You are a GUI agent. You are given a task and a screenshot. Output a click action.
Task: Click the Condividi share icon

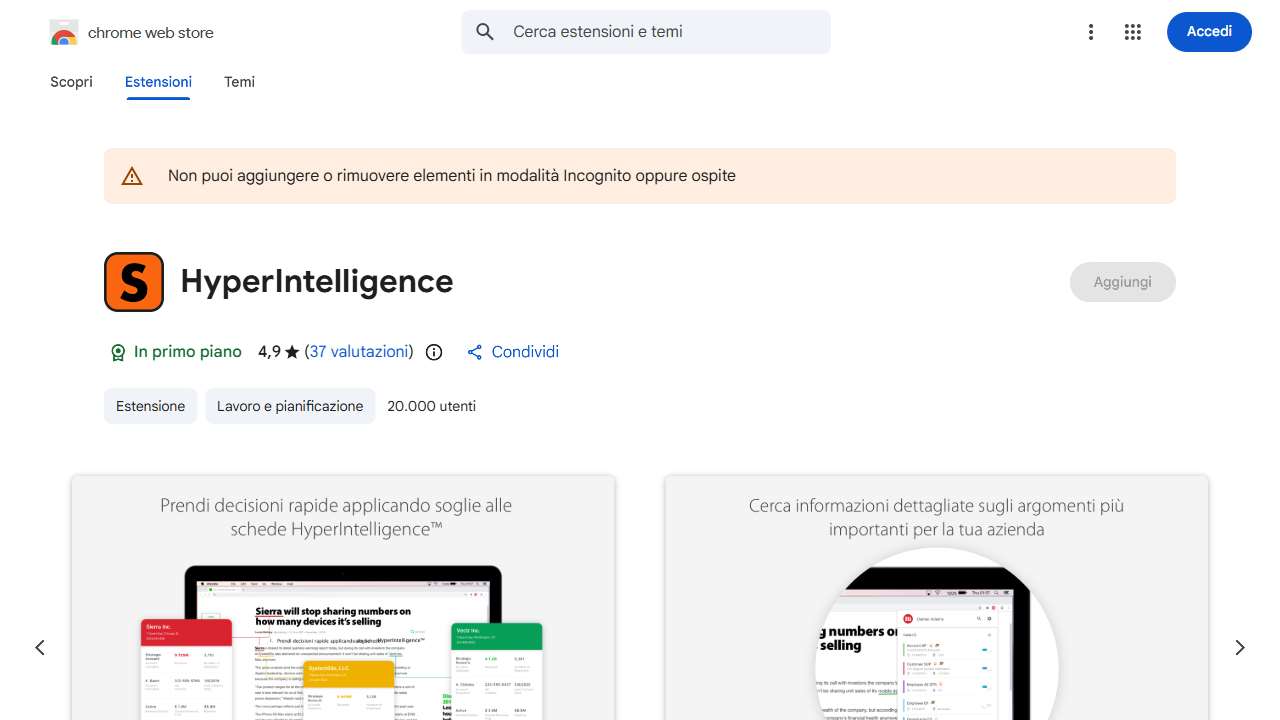pyautogui.click(x=474, y=352)
